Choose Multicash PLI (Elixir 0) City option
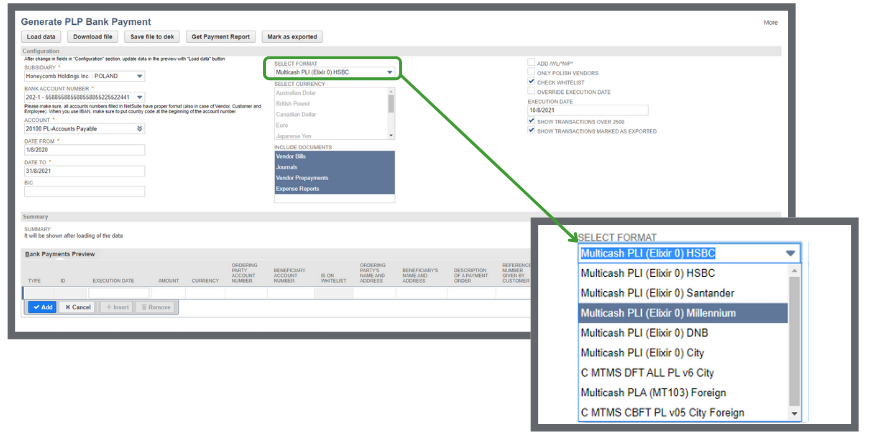 [683, 353]
